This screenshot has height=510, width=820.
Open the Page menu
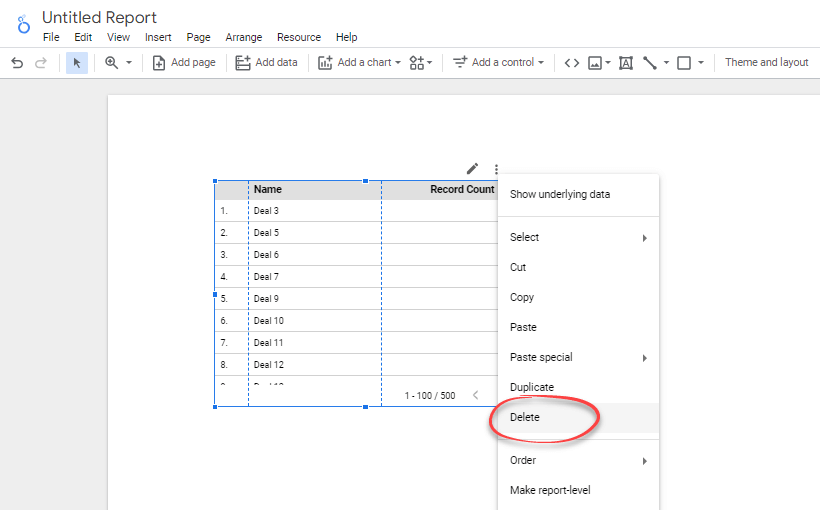tap(198, 37)
